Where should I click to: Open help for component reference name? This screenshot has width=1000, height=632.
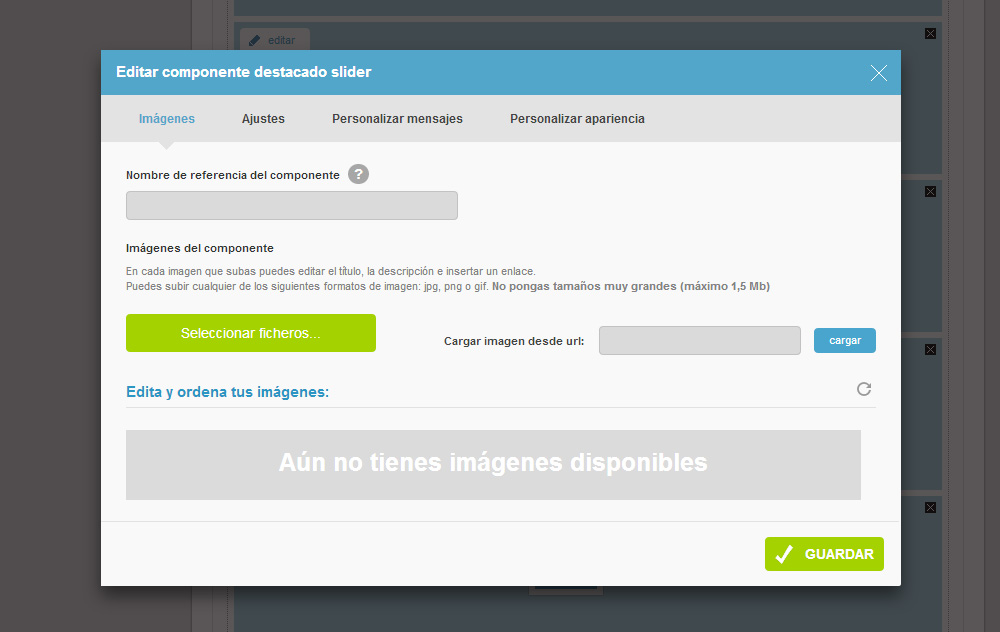point(358,174)
